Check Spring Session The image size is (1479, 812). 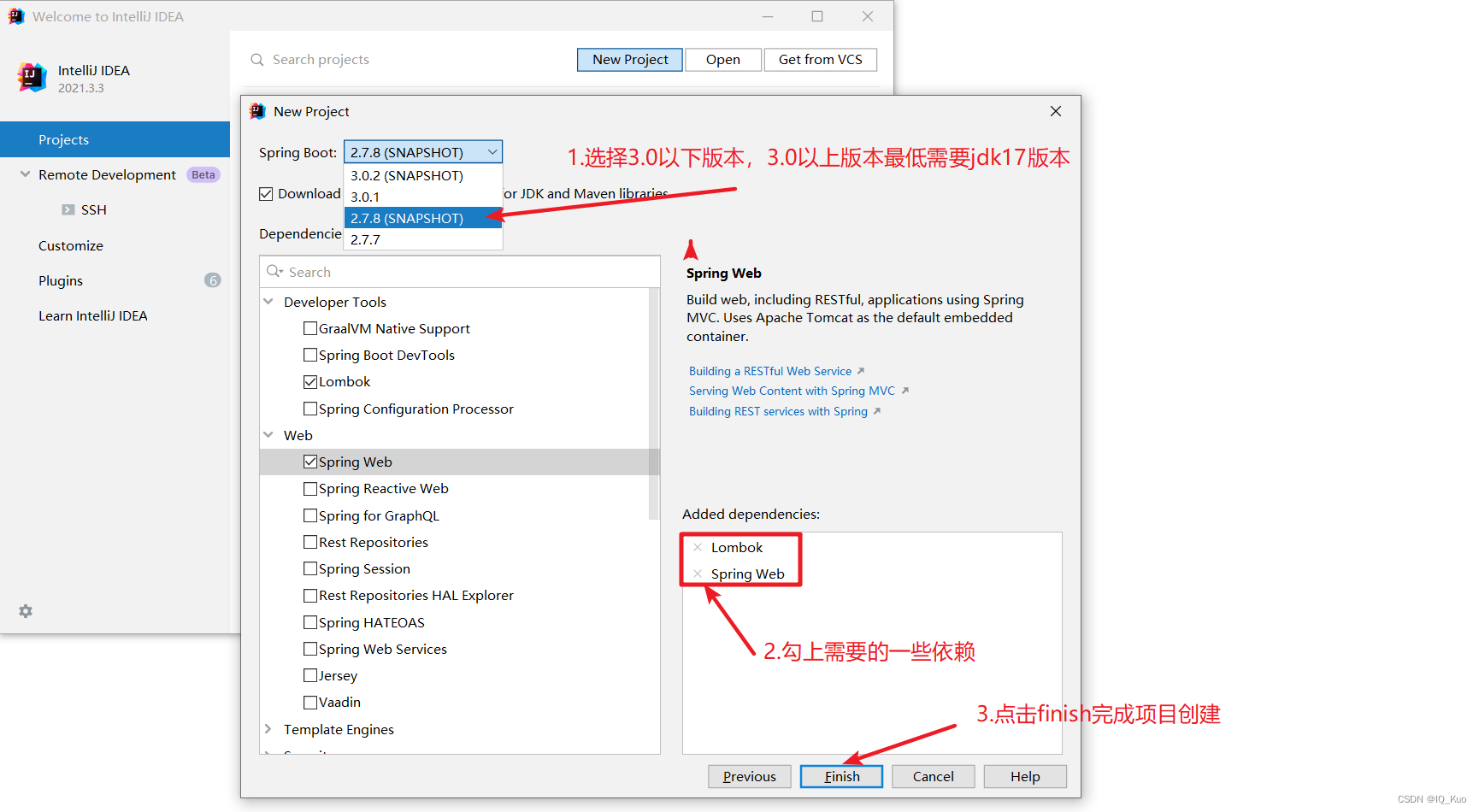click(310, 568)
